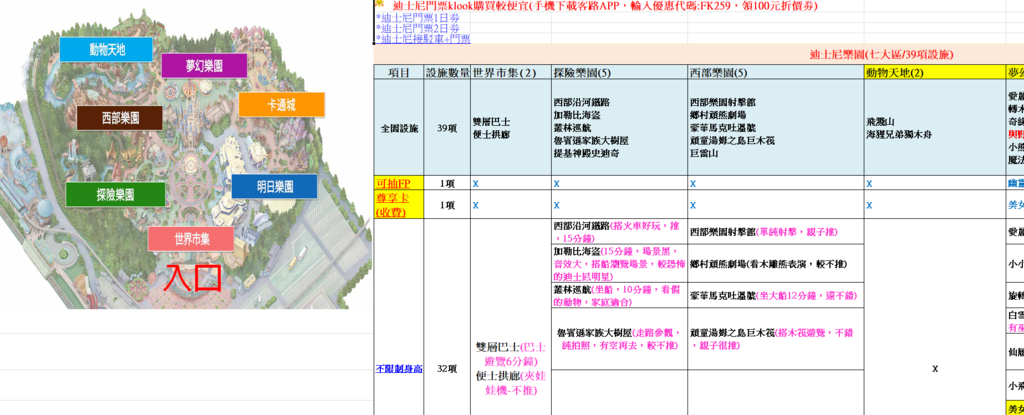Select the 西部樂園(5) column header
The image size is (1024, 415).
pos(775,73)
